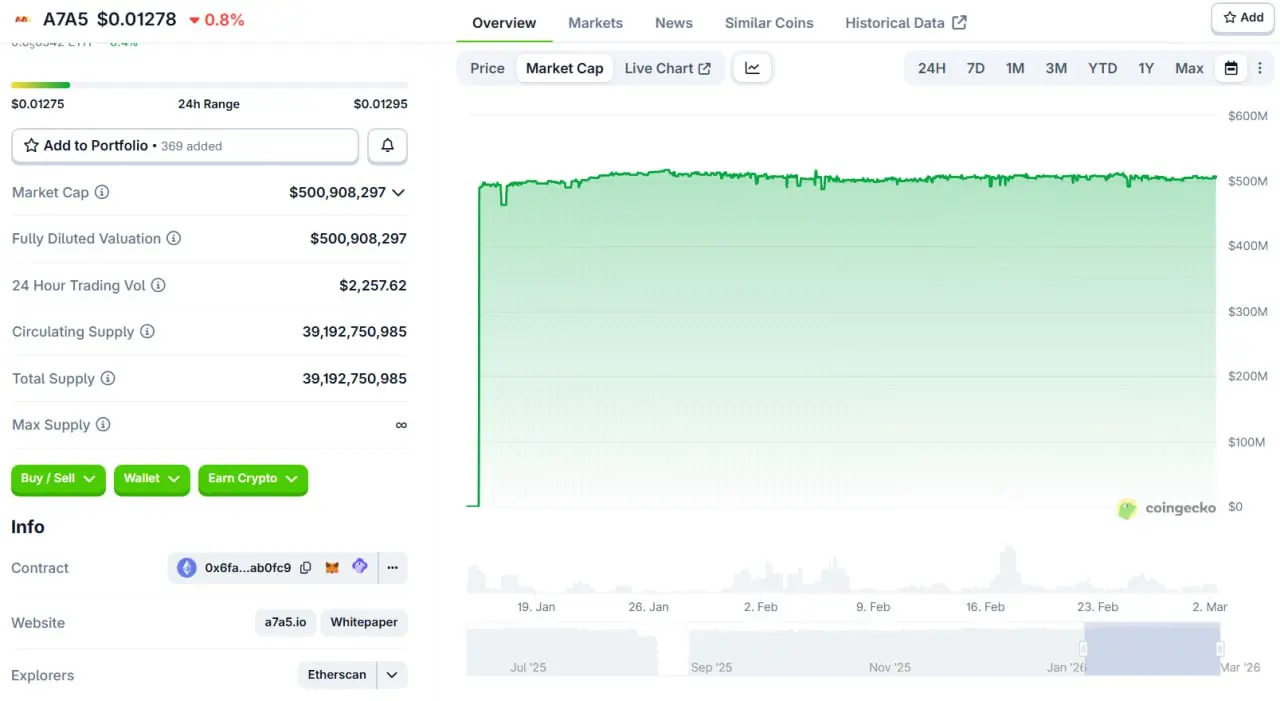Expand the Explorers dropdown arrow next to Etherscan

[392, 675]
